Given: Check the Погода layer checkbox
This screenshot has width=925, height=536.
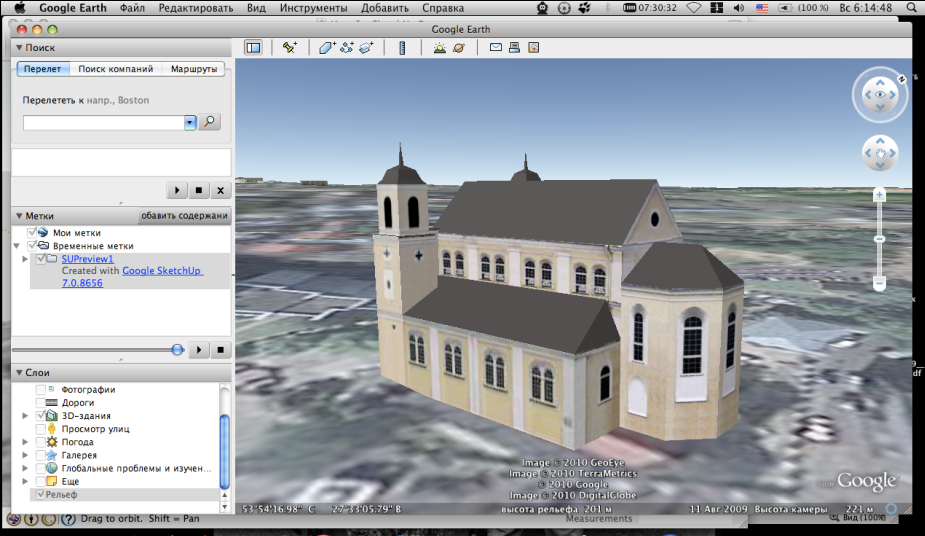Looking at the screenshot, I should point(41,441).
